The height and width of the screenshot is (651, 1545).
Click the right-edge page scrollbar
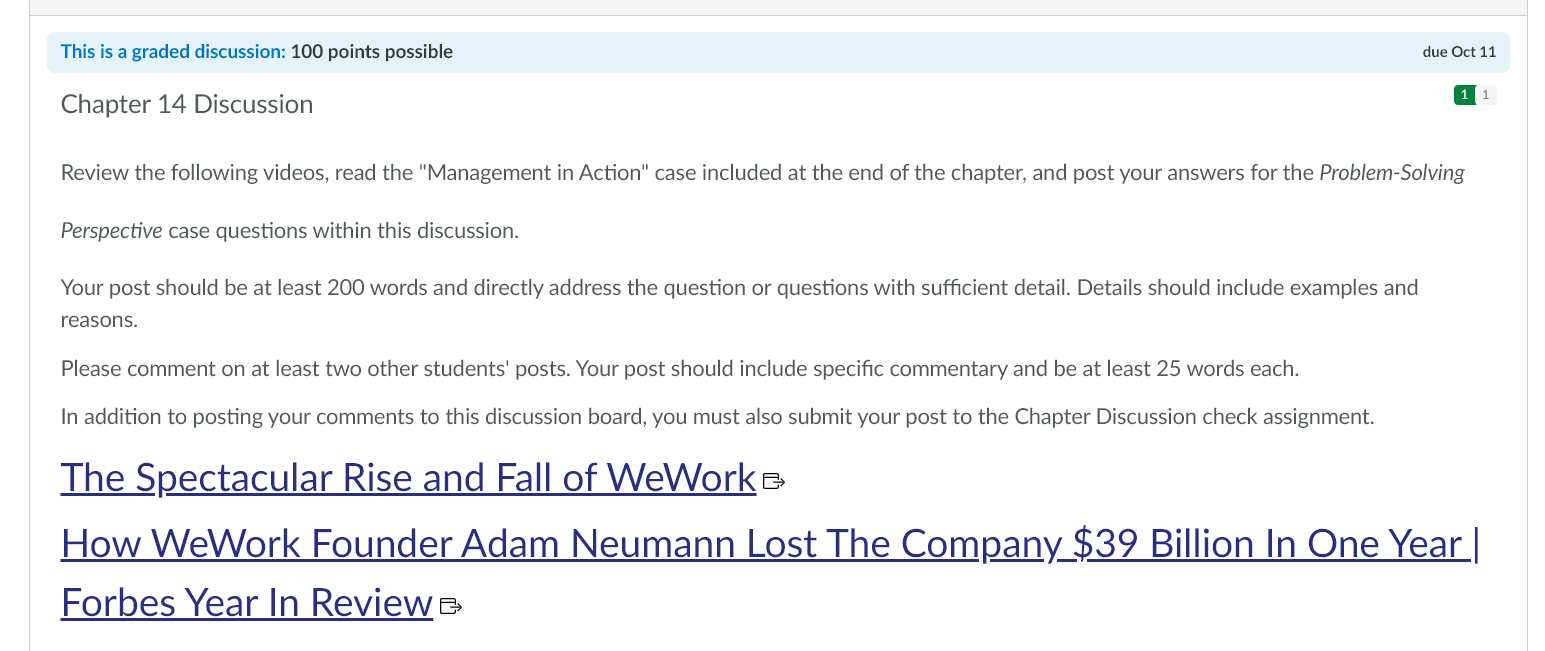(1538, 325)
